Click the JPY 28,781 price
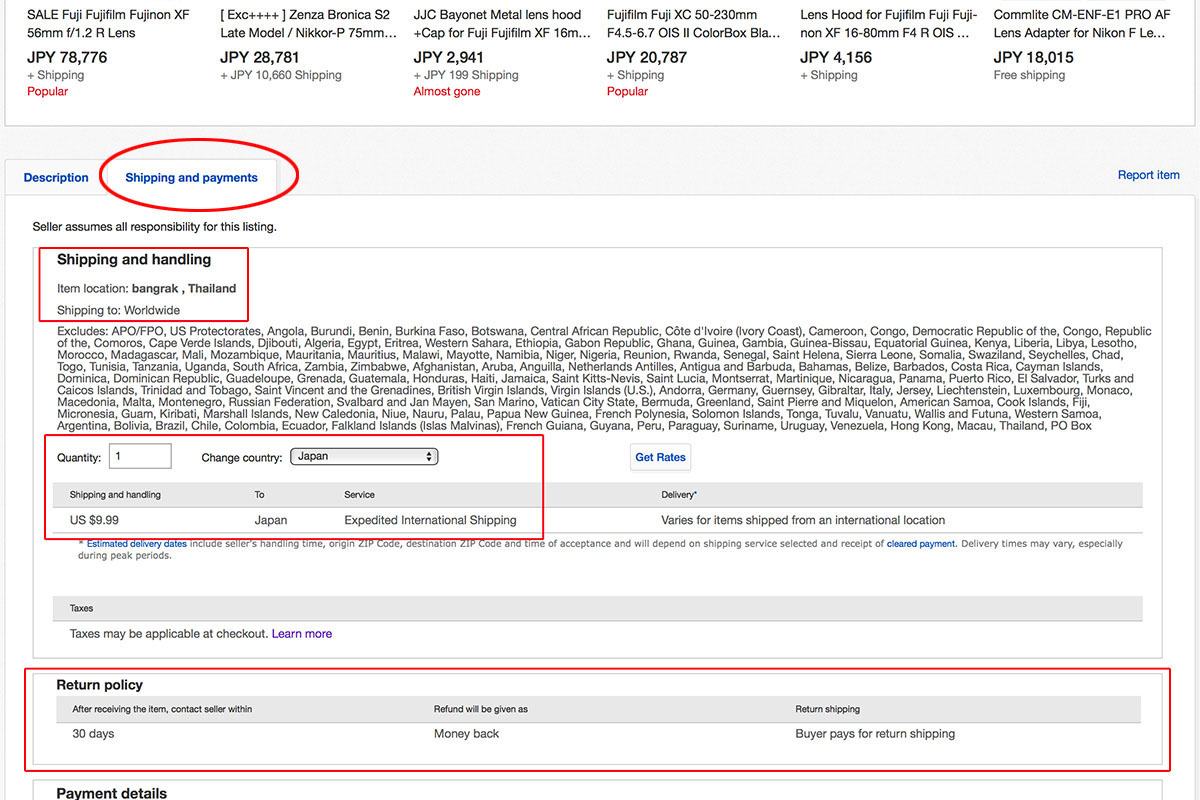 [x=260, y=57]
